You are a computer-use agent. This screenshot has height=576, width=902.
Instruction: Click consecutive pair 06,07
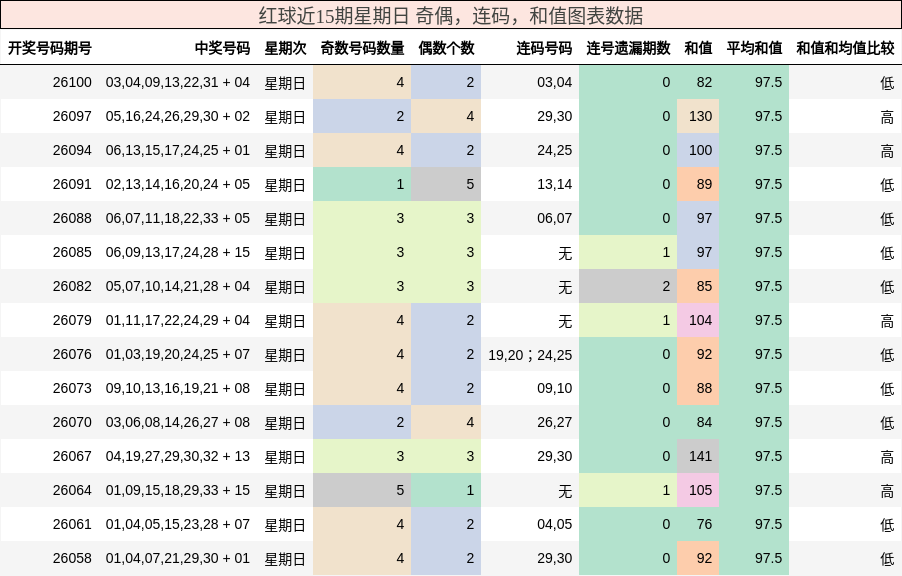[555, 218]
